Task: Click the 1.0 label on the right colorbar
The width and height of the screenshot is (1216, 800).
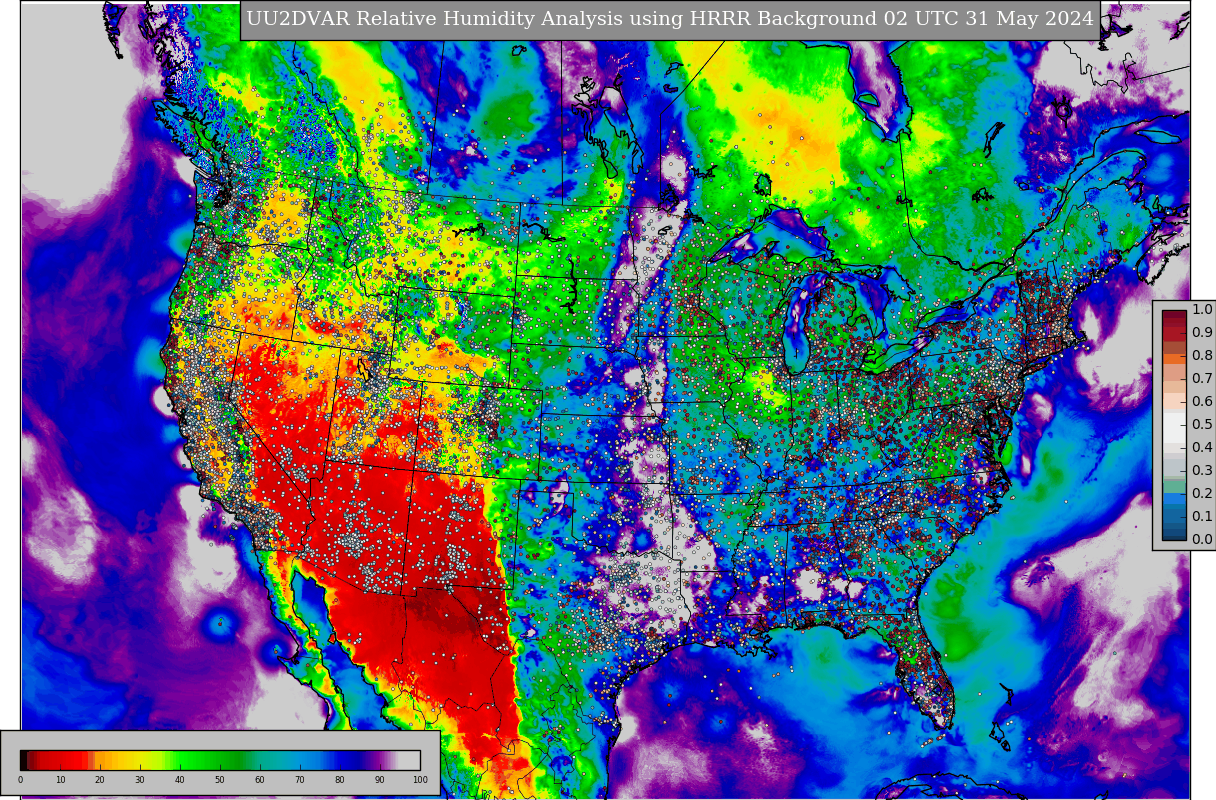Action: point(1202,309)
